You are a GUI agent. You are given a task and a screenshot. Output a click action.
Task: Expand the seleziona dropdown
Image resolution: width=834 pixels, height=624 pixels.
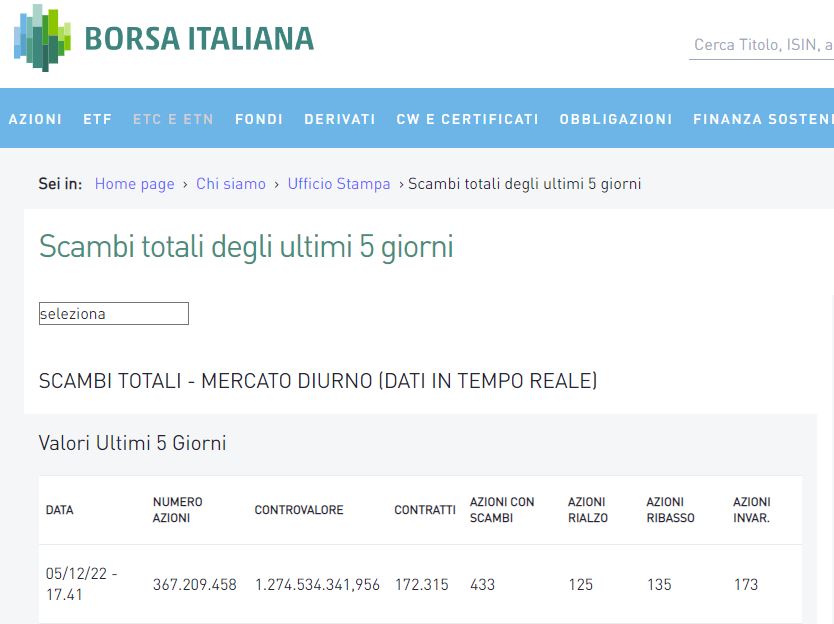coord(113,314)
